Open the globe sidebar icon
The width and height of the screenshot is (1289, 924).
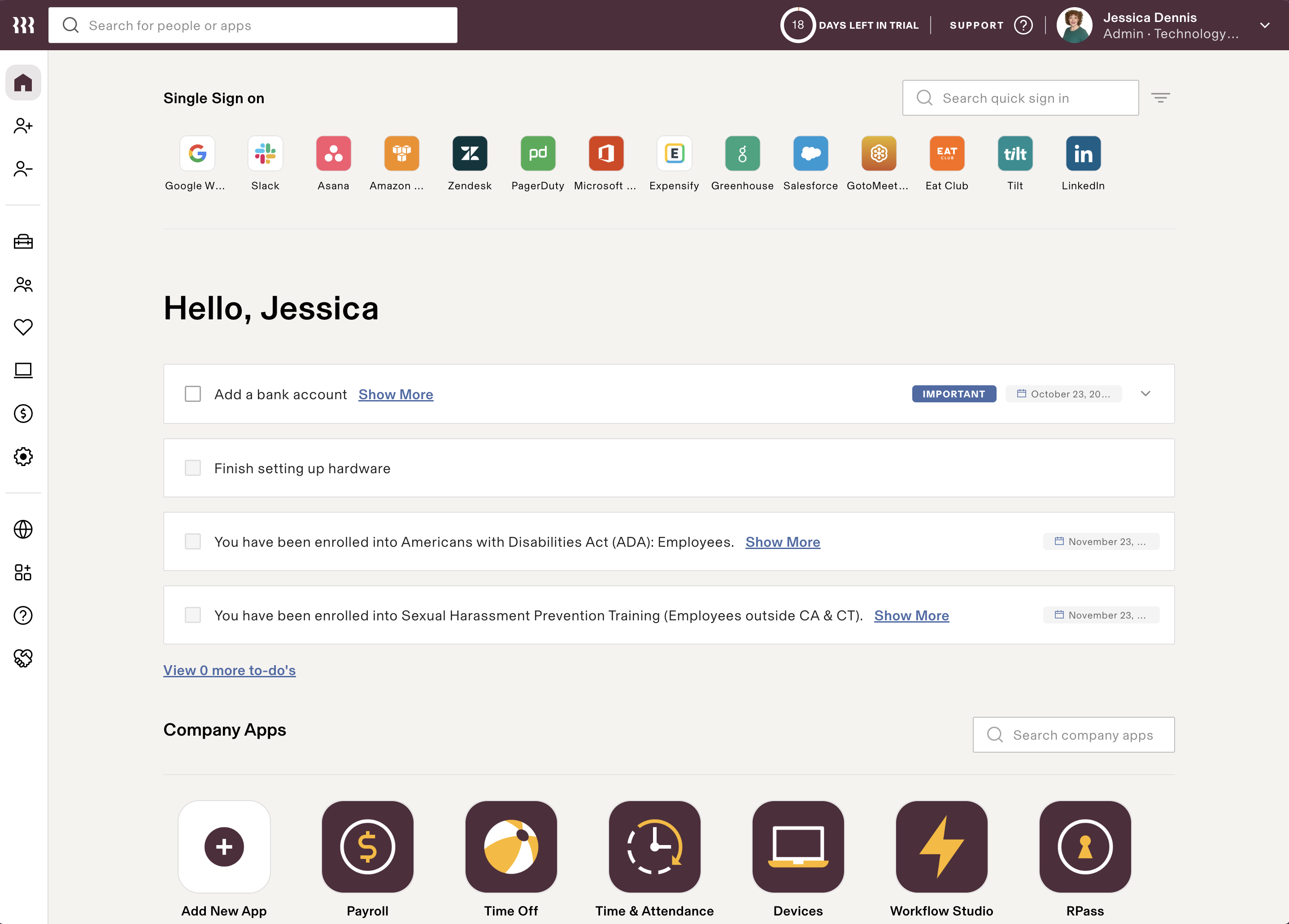pyautogui.click(x=23, y=529)
